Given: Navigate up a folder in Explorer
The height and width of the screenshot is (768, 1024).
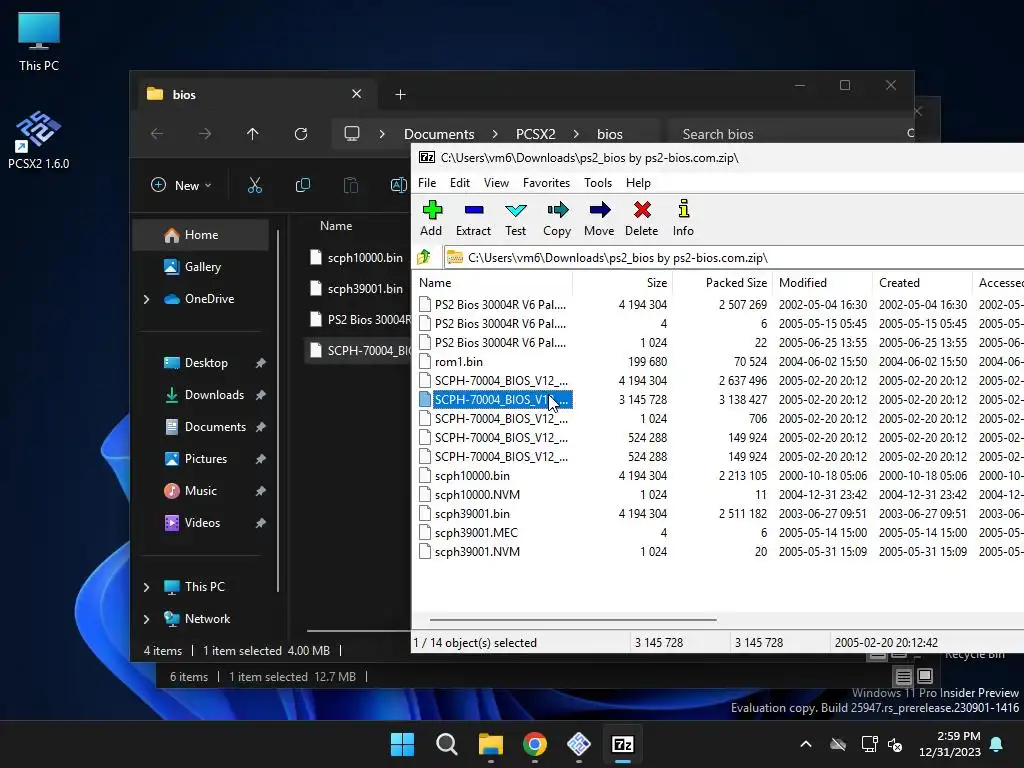Looking at the screenshot, I should [253, 134].
